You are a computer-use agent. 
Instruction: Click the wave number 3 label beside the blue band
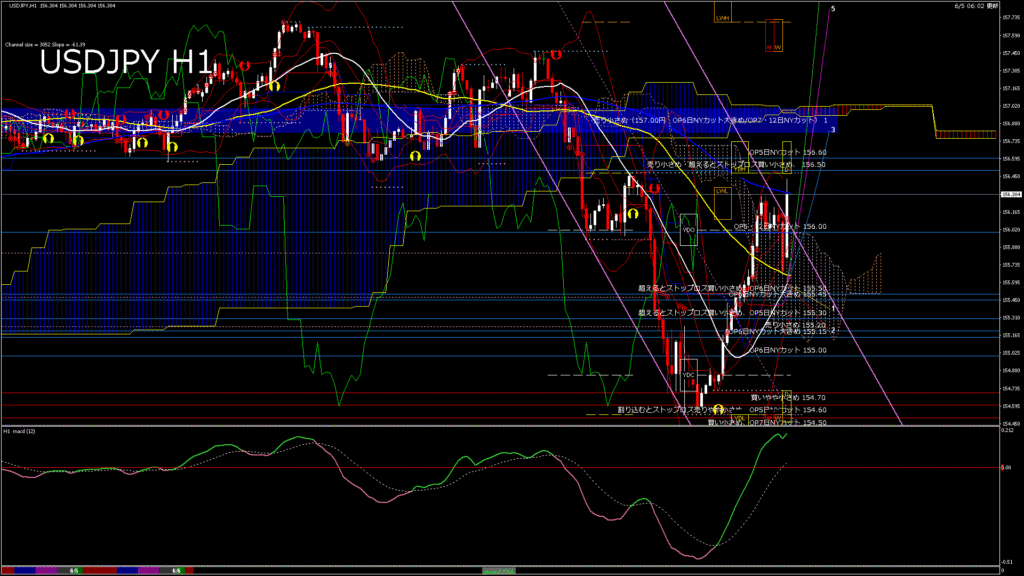tap(833, 130)
